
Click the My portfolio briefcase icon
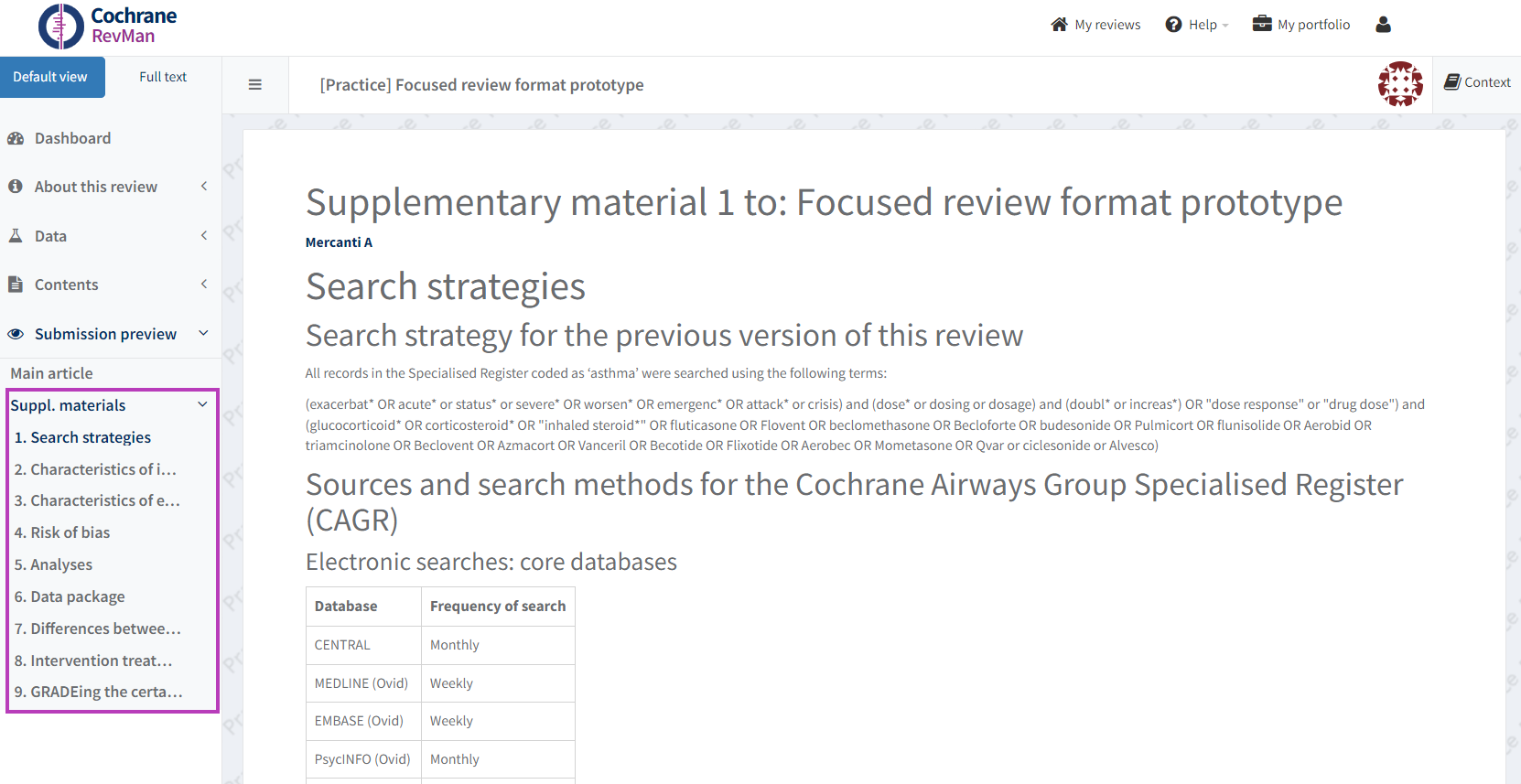(1262, 24)
